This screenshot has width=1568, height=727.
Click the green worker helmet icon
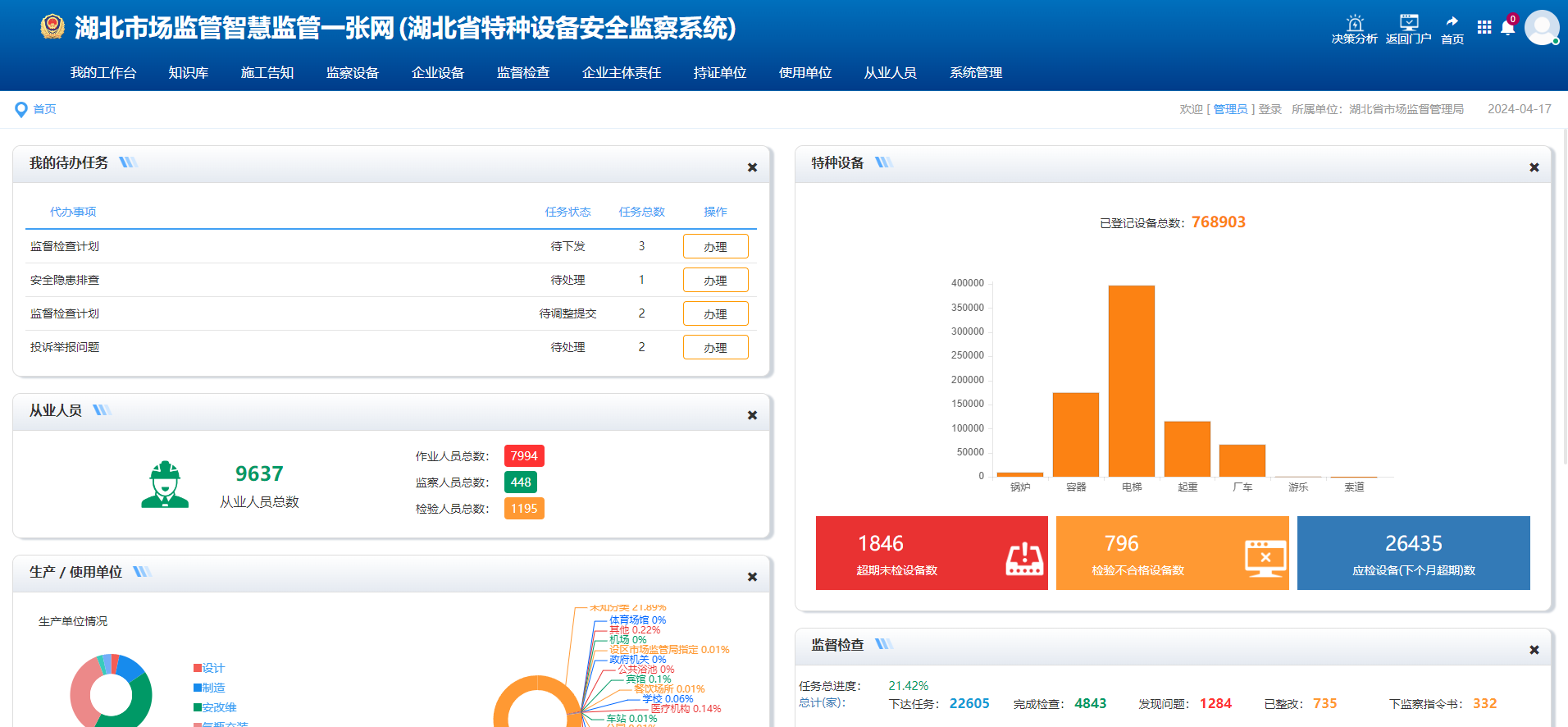click(165, 484)
